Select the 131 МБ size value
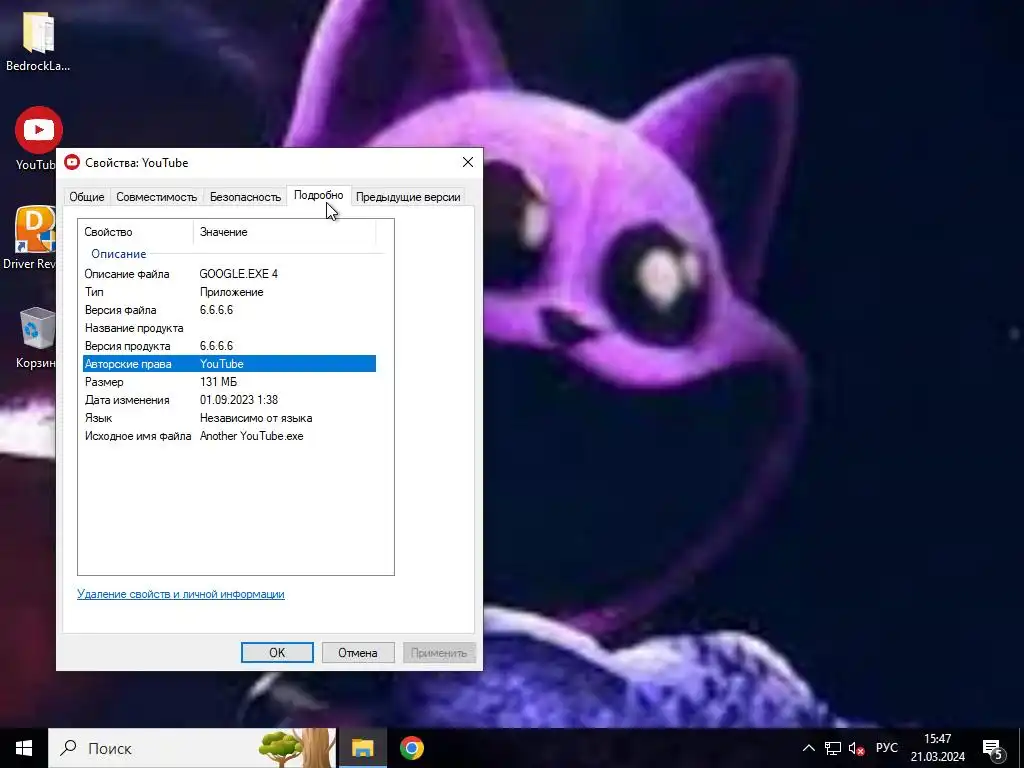Viewport: 1024px width, 768px height. point(218,382)
